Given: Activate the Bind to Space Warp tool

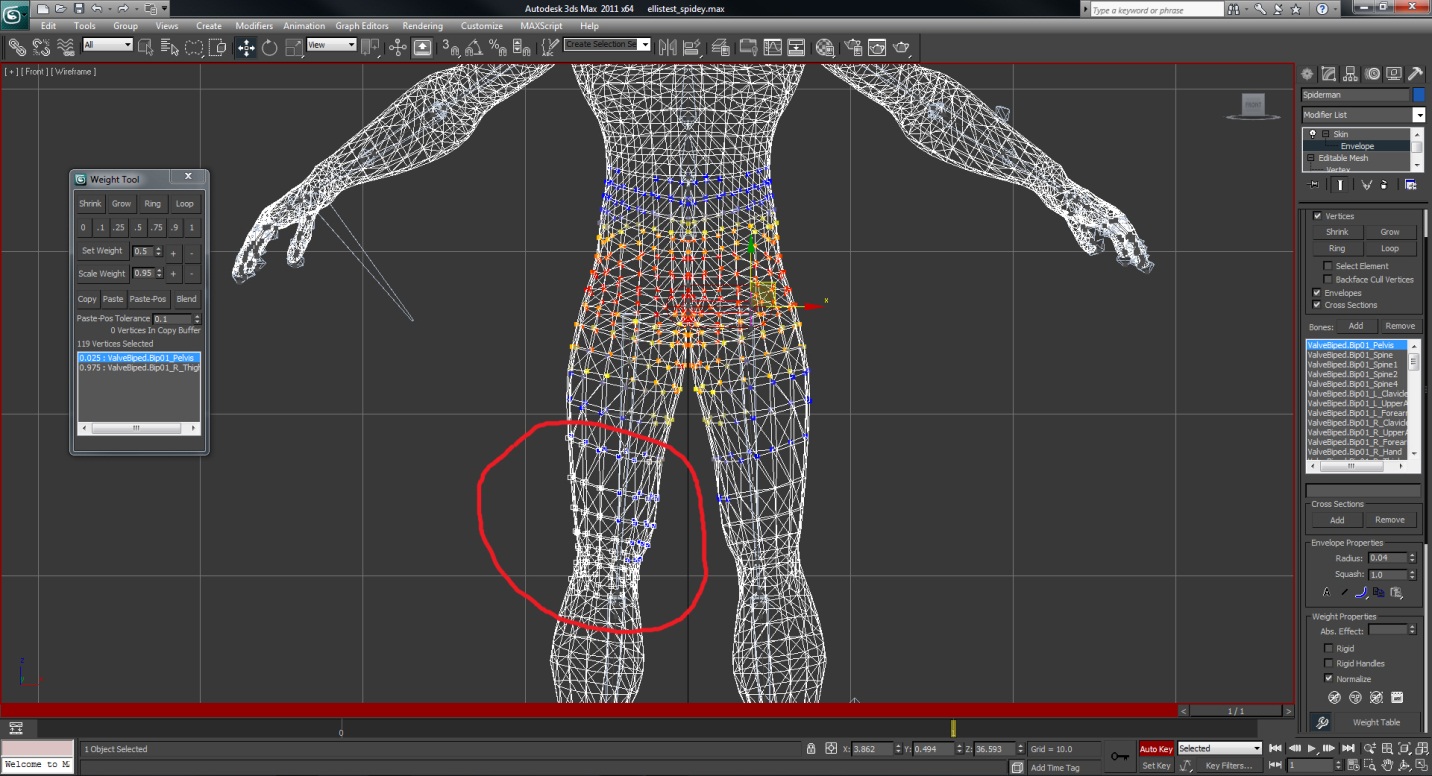Looking at the screenshot, I should (x=65, y=46).
